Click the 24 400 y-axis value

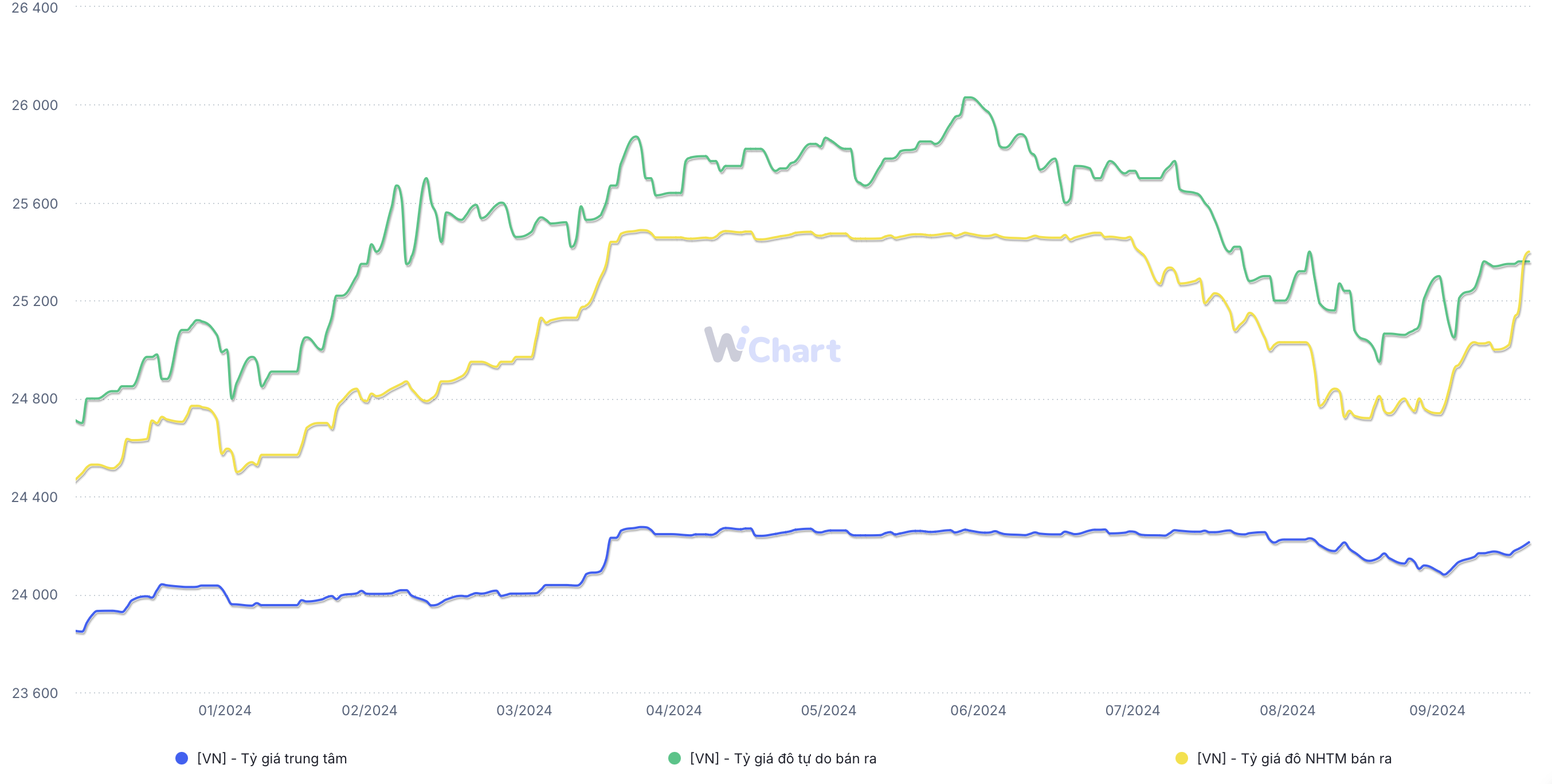35,497
